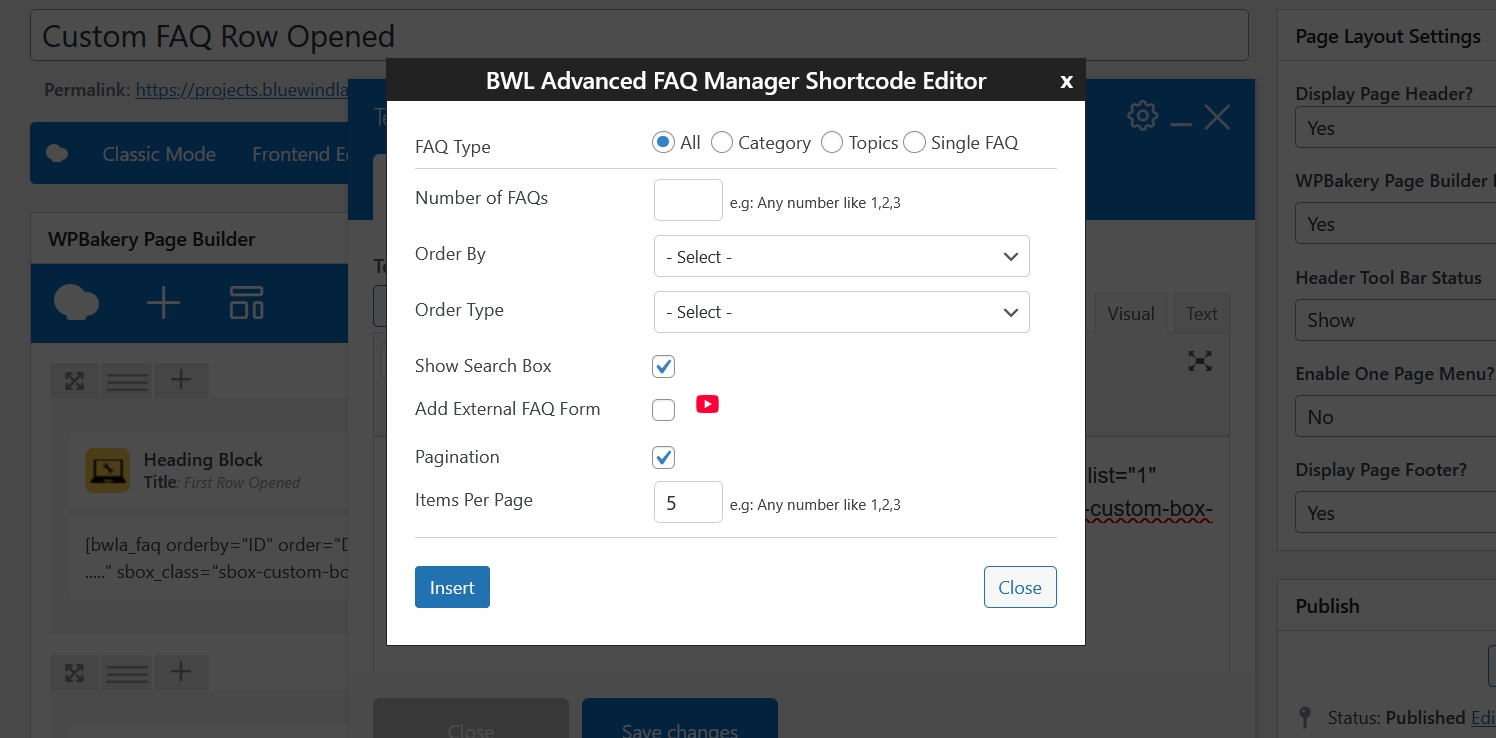Switch to the Visual editor tab
Viewport: 1496px width, 738px height.
point(1131,314)
